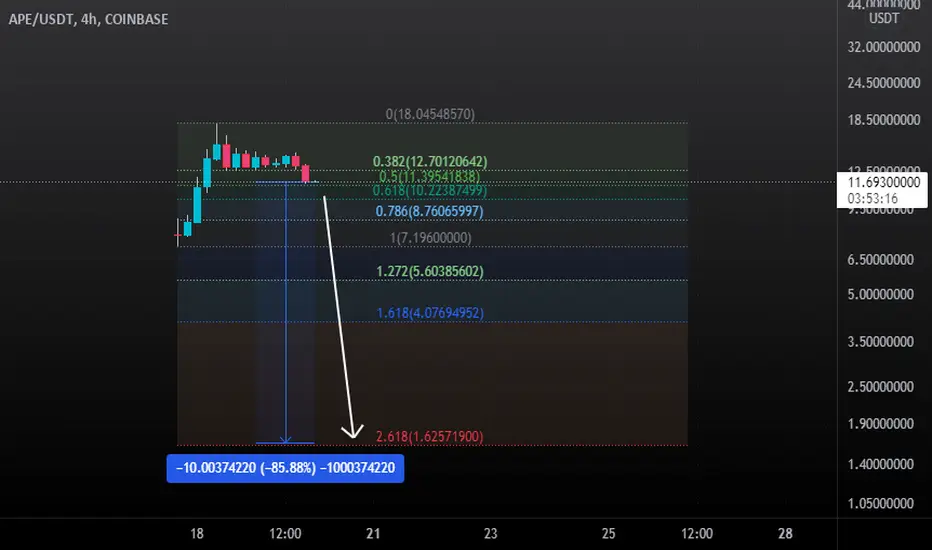This screenshot has height=550, width=932.
Task: Select the 0.5(11.39541838) Fibonacci label
Action: point(430,176)
